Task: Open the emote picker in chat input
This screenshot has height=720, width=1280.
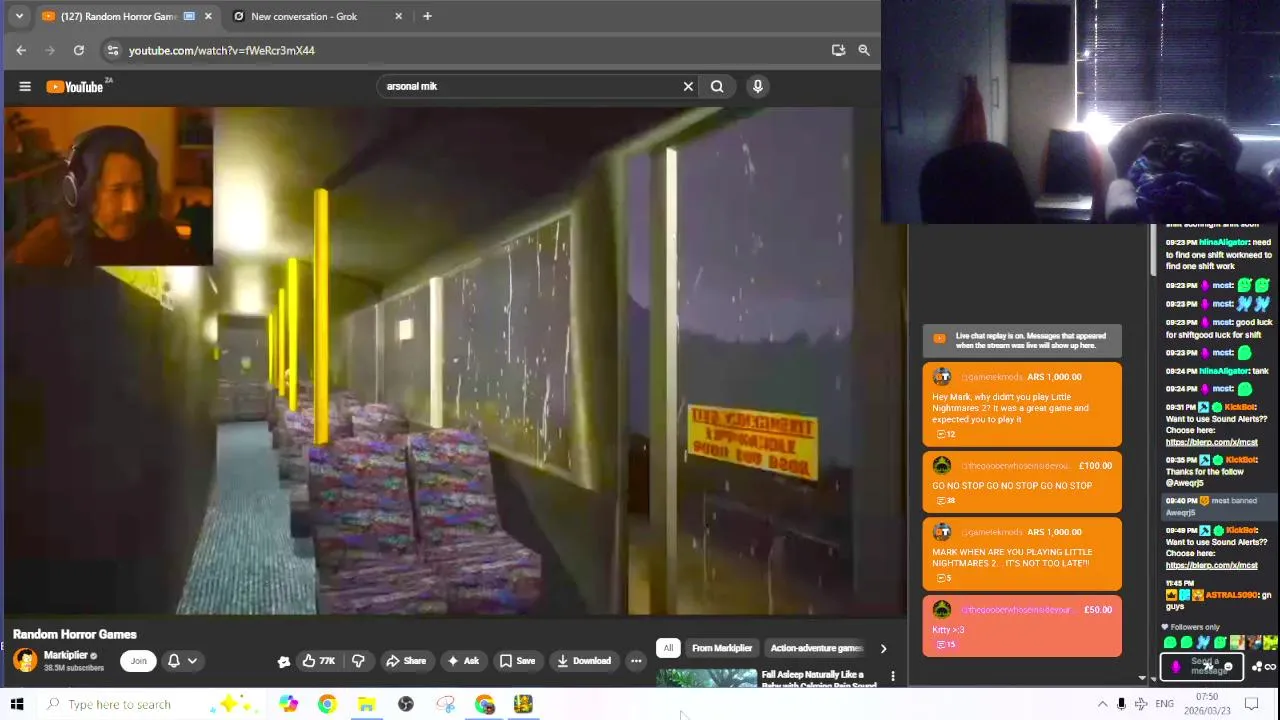Action: click(x=1228, y=666)
